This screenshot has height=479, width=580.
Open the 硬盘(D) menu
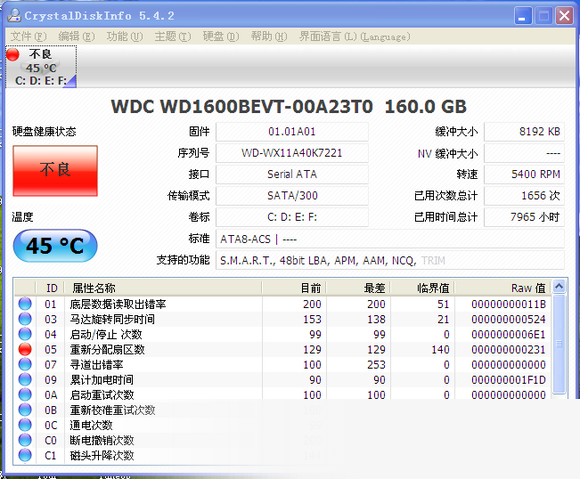[220, 36]
